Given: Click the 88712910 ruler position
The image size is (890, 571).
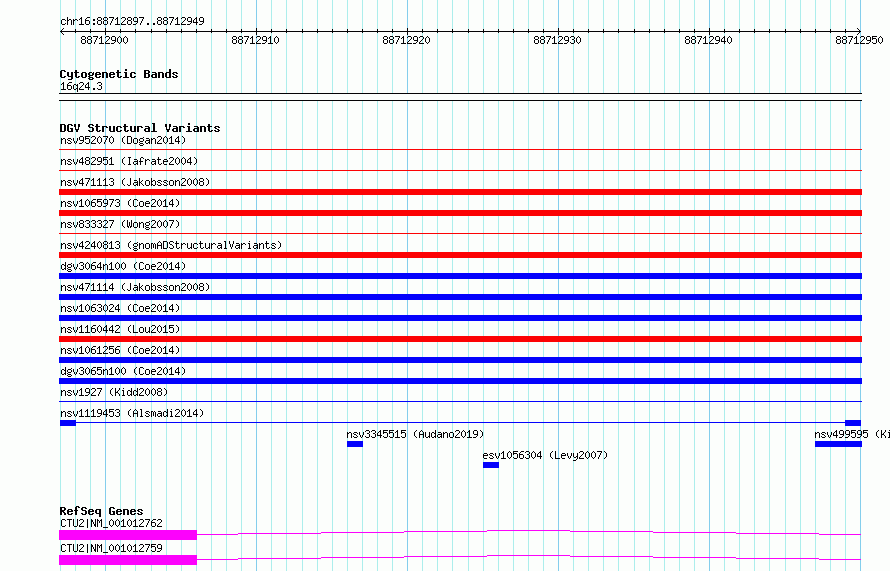Looking at the screenshot, I should tap(255, 40).
